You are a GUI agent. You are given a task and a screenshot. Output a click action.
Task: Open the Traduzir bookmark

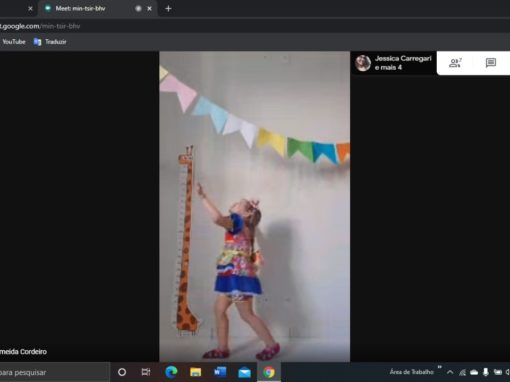point(50,42)
